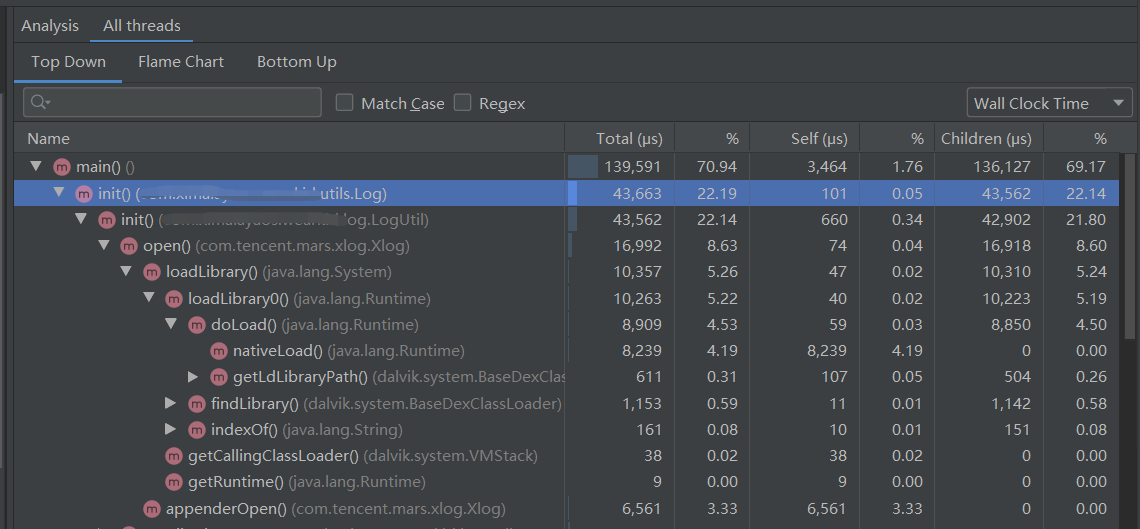Screen dimensions: 1140x529
Task: Click the method icon beside main()
Action: click(62, 167)
